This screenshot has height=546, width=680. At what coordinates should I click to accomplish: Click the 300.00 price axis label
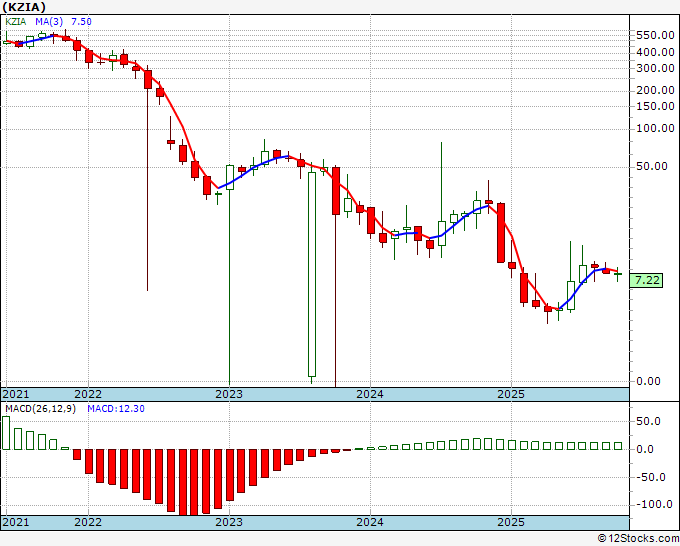click(x=655, y=68)
